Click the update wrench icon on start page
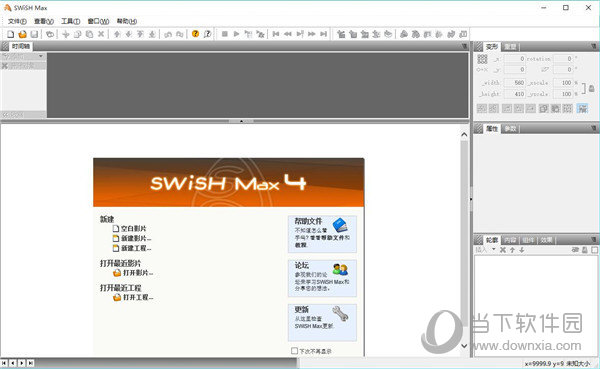Viewport: 600px width, 369px height. coord(340,314)
